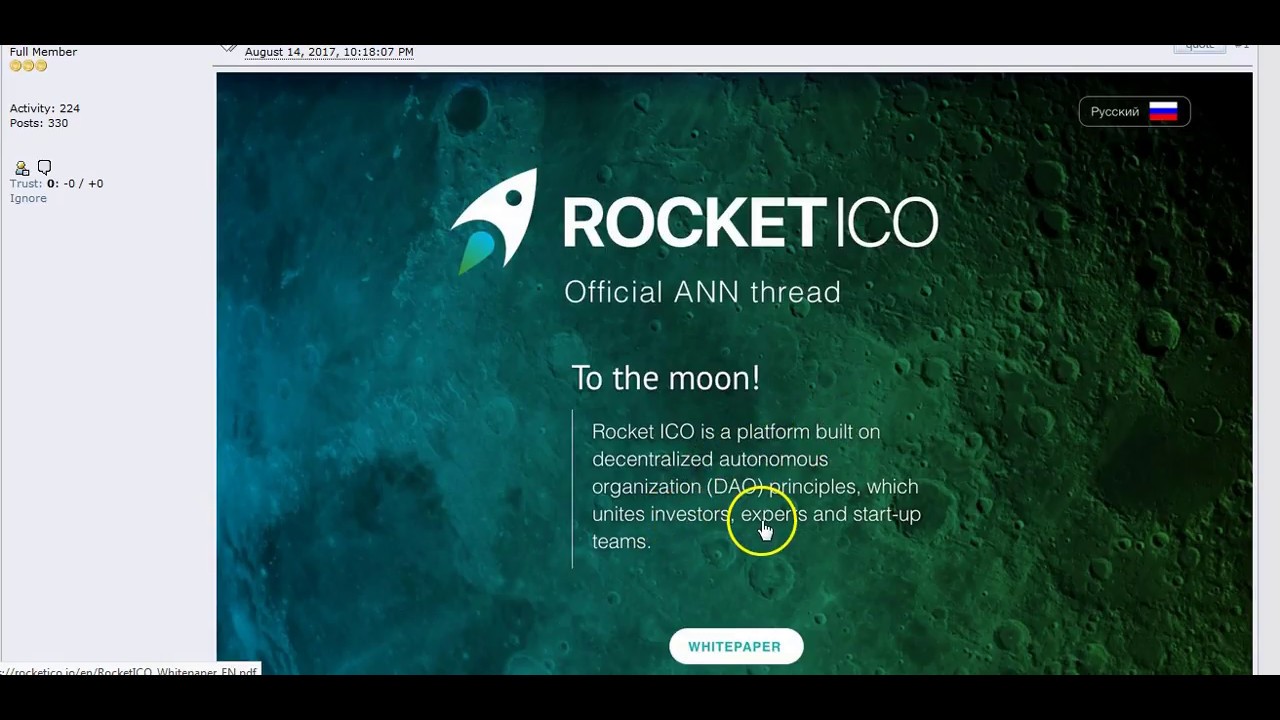Click the Full Member rank coins
Viewport: 1280px width, 720px height.
28,66
